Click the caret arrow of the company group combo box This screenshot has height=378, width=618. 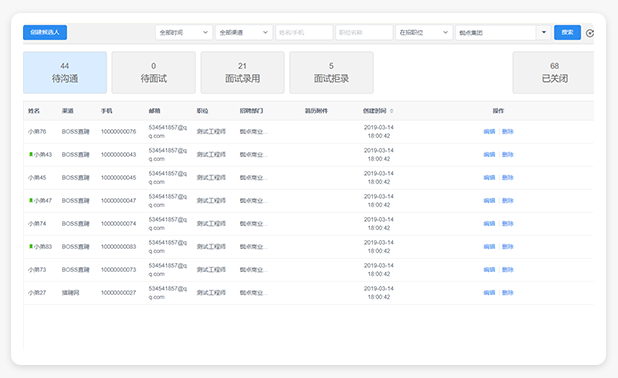tap(544, 32)
